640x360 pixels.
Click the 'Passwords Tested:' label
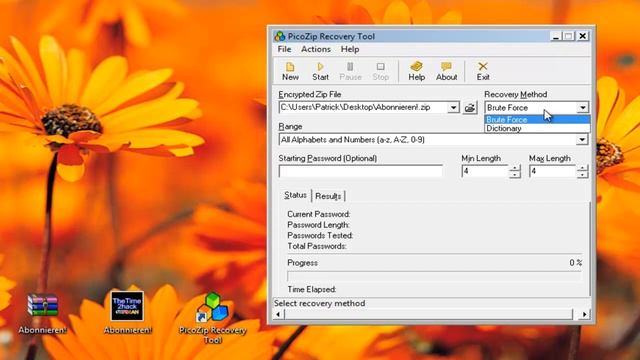coord(320,236)
